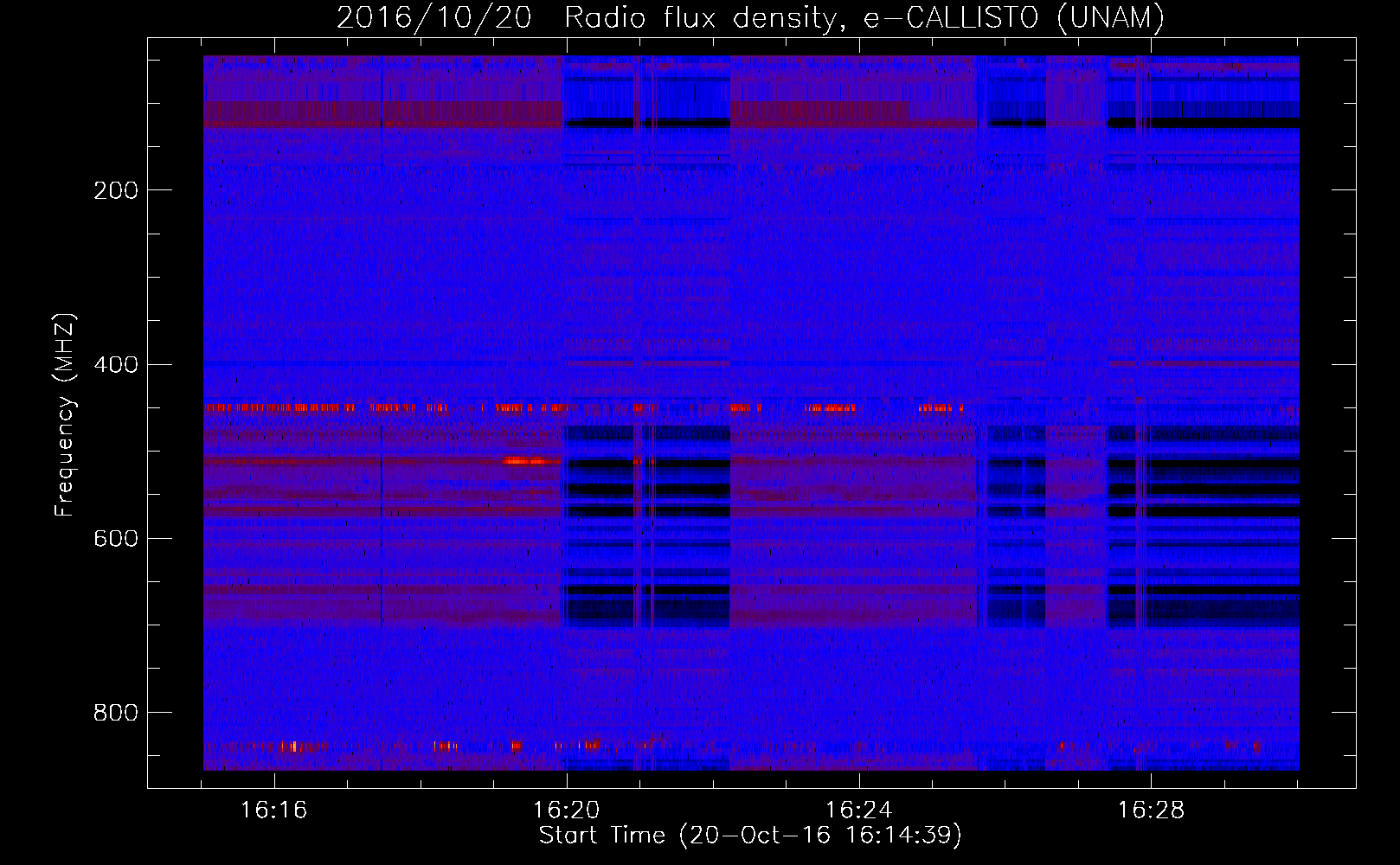Click the plot title 'Radio flux density, e-CALLISTO (UNAM)'
The image size is (1400, 865).
(x=864, y=17)
